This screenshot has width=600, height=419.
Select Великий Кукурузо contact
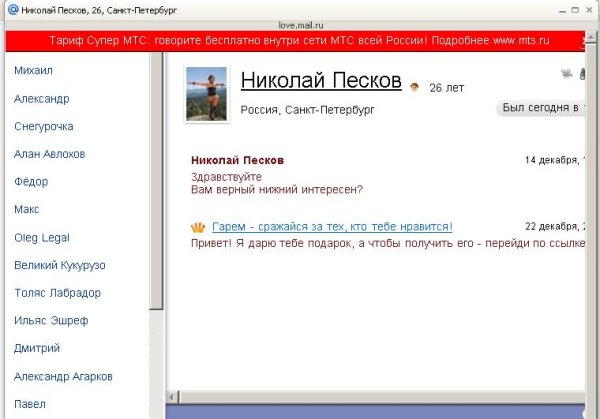coord(60,266)
